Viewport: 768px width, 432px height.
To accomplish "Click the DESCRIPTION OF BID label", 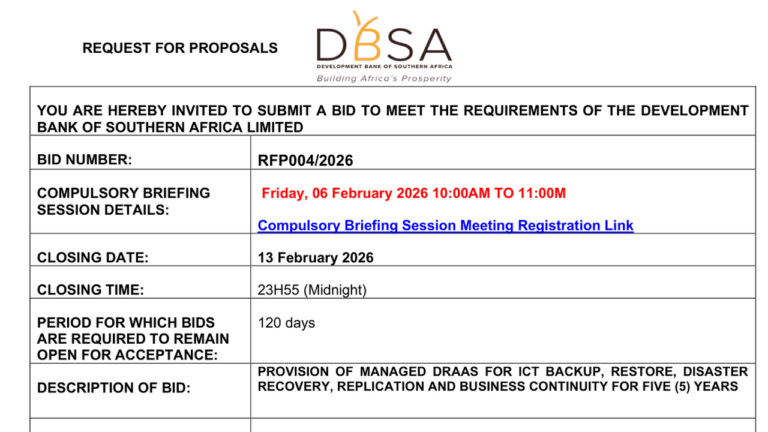I will point(113,387).
